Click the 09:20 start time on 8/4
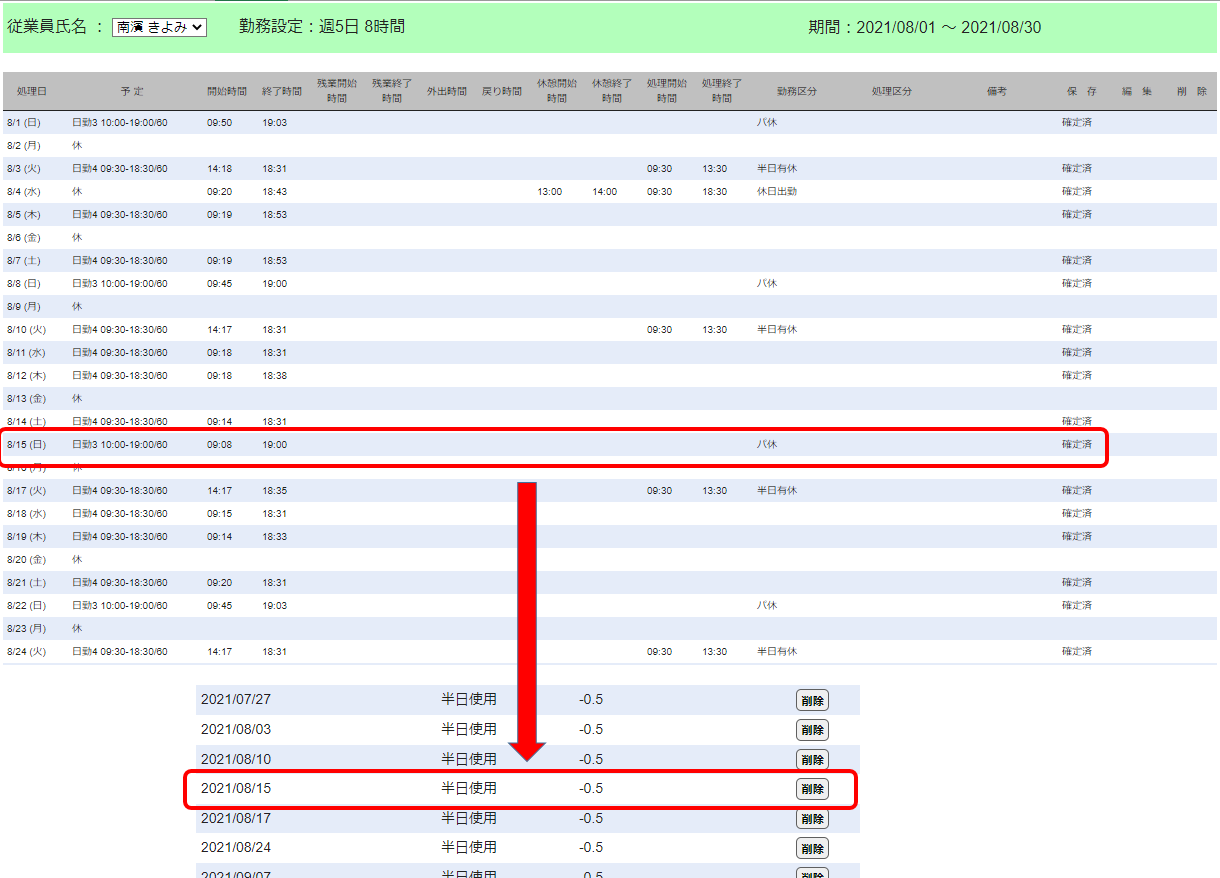The image size is (1220, 878). (x=219, y=192)
